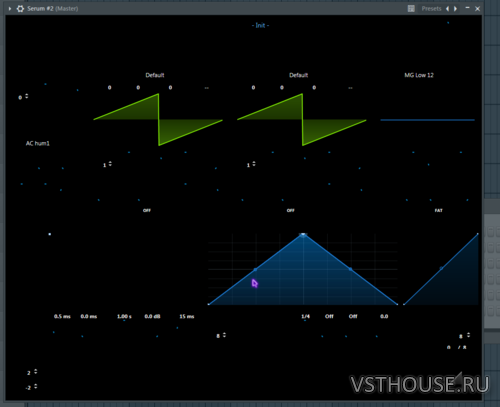Open the plugin options arrow beside the gear
Screen dimensions: 500x407
(x=10, y=9)
